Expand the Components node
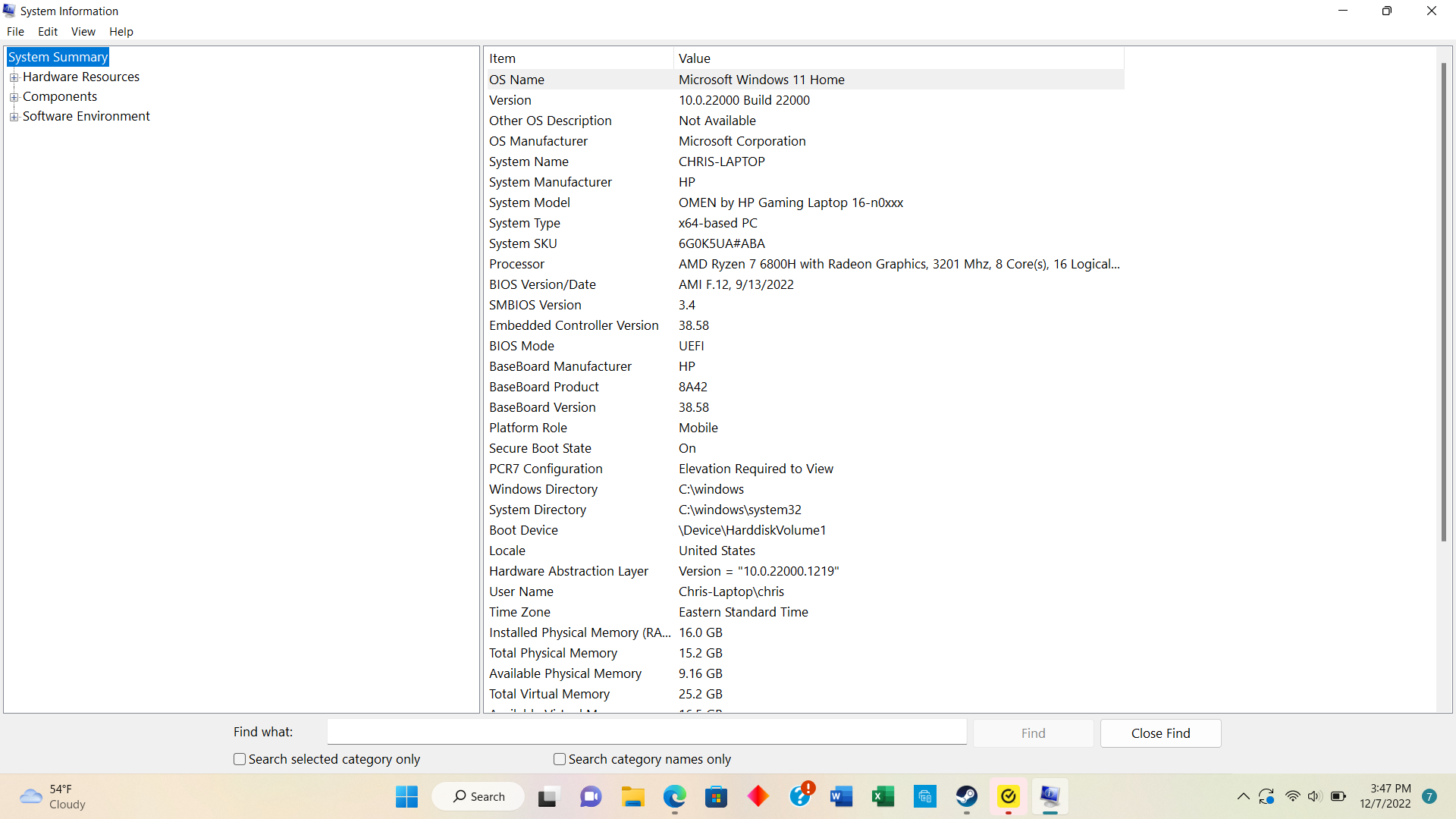1456x819 pixels. pyautogui.click(x=14, y=96)
